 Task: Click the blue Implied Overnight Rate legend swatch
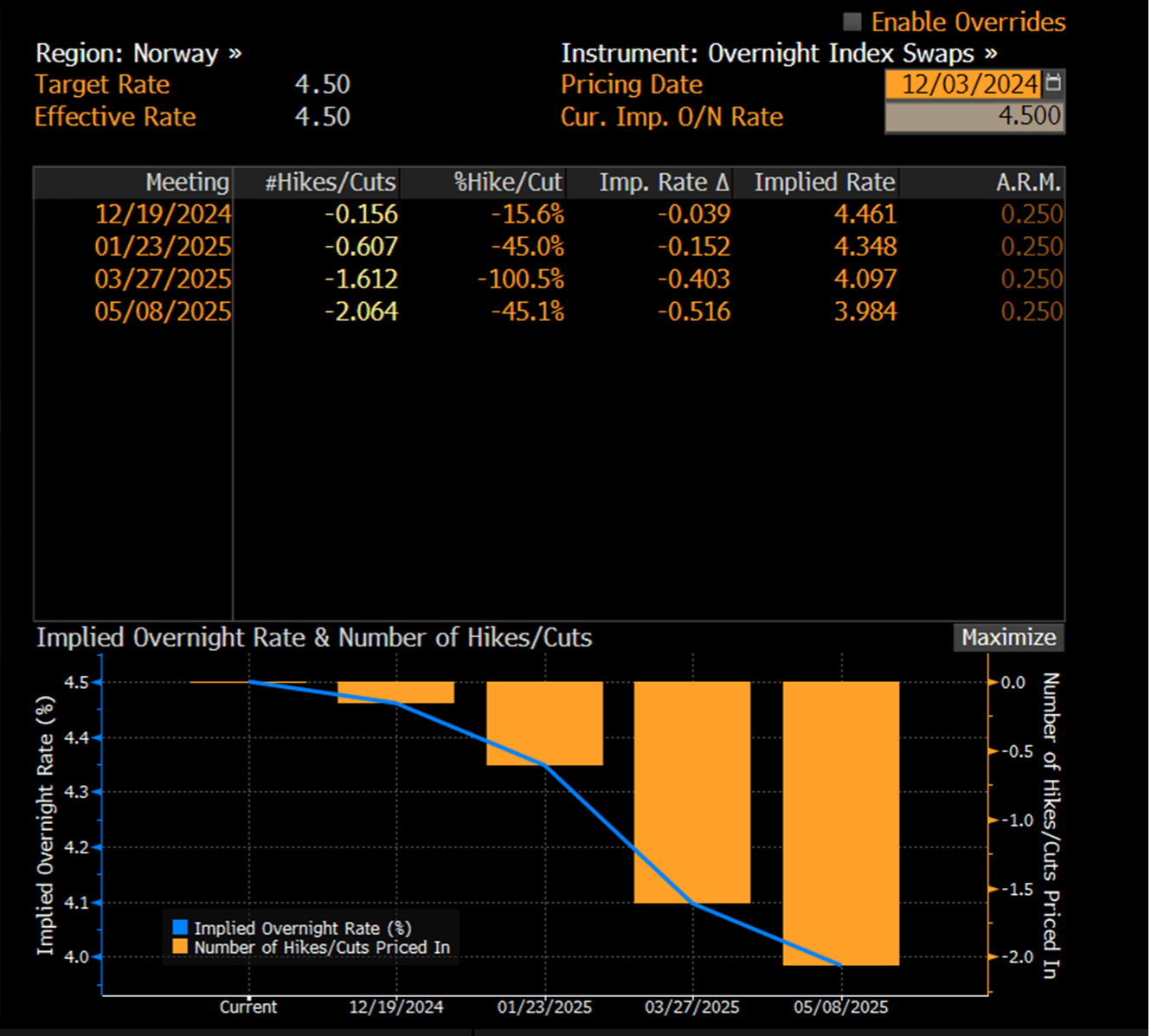[180, 928]
